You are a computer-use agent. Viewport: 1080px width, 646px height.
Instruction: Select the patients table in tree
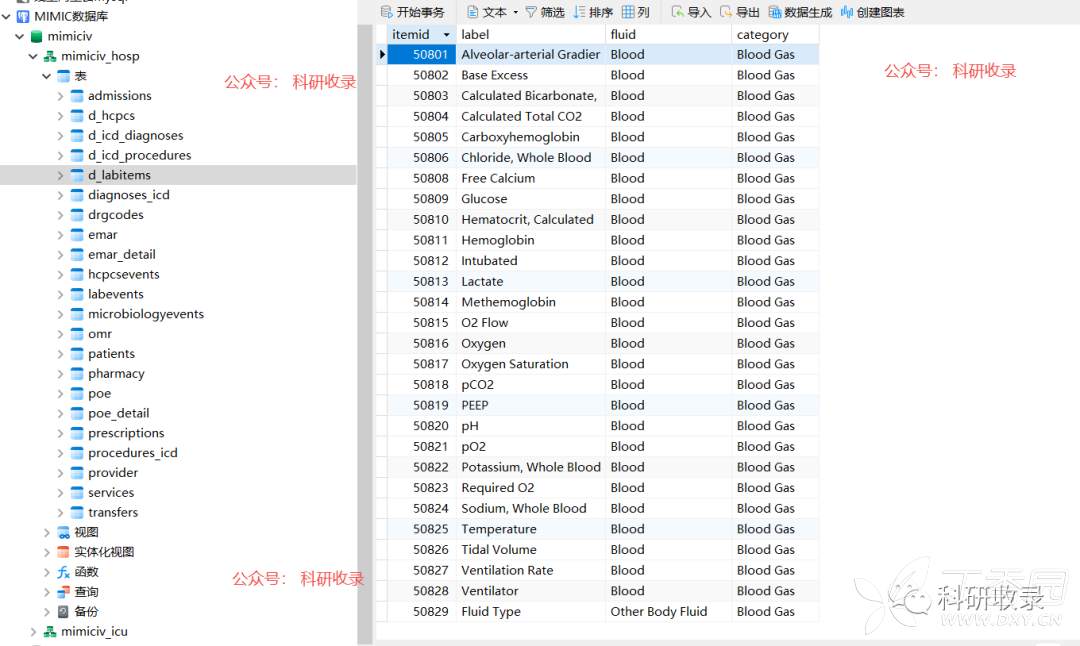(x=111, y=354)
